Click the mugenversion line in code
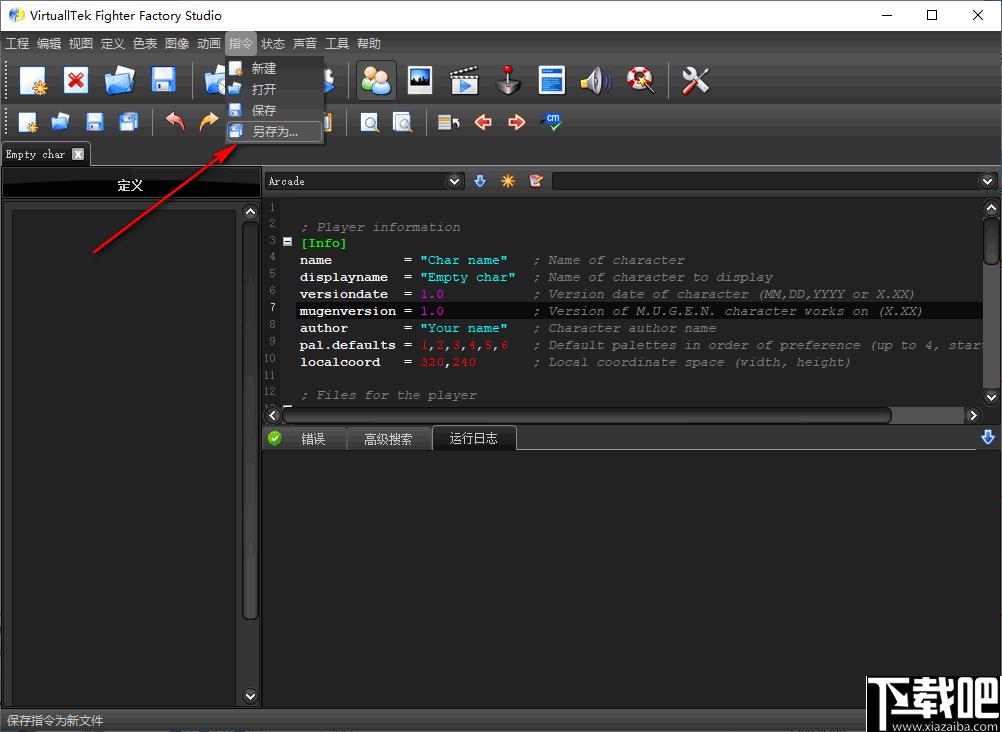The image size is (1002, 732). (639, 311)
